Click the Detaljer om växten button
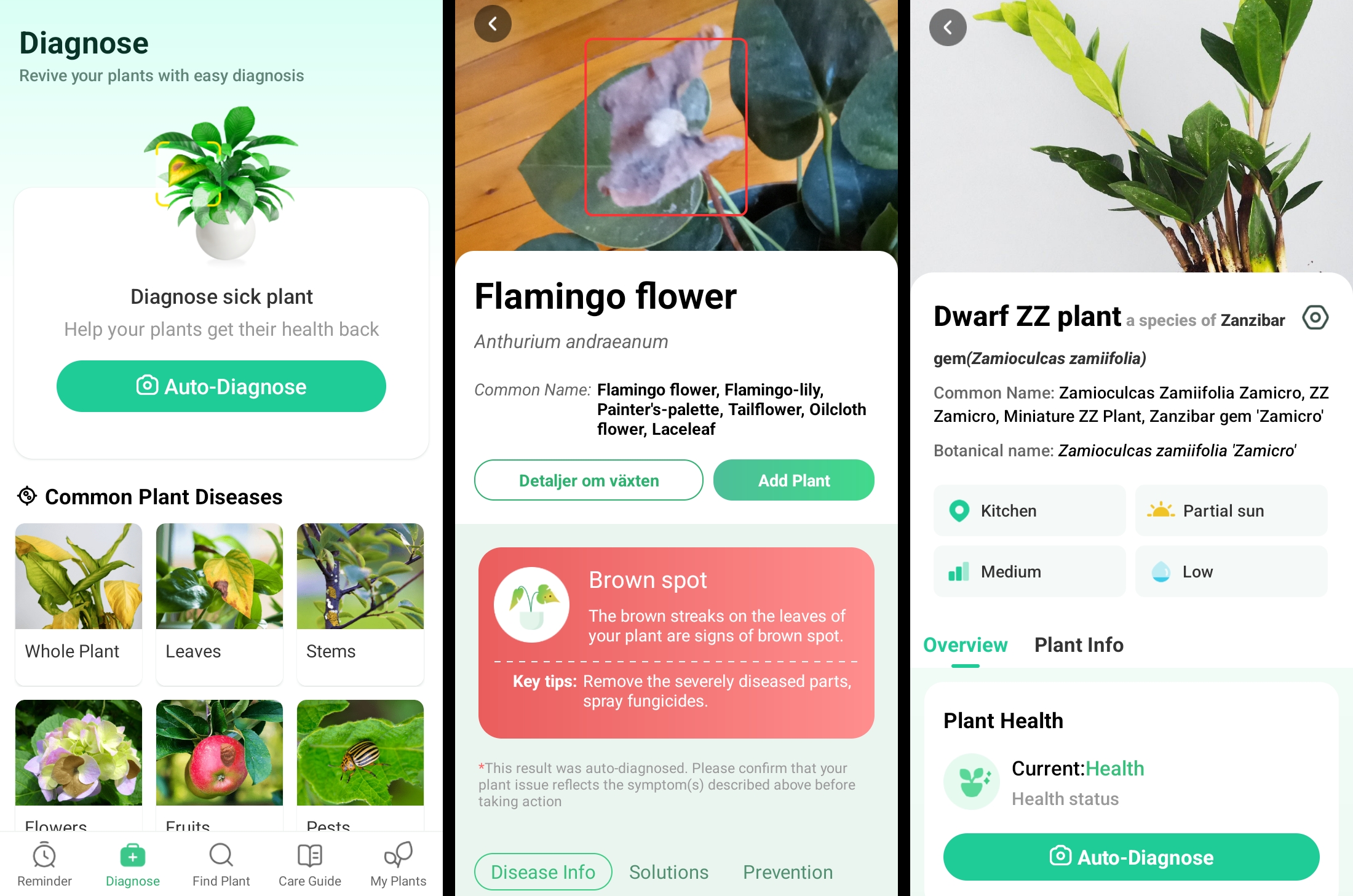 (589, 480)
